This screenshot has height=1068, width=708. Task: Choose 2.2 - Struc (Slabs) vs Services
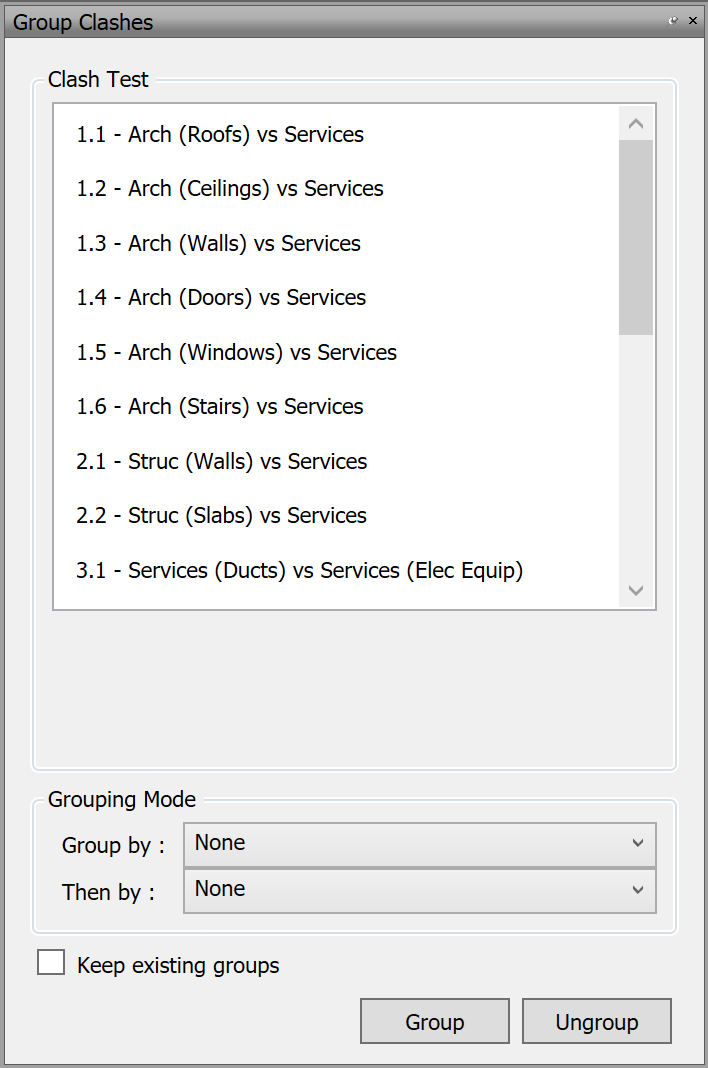(x=222, y=516)
